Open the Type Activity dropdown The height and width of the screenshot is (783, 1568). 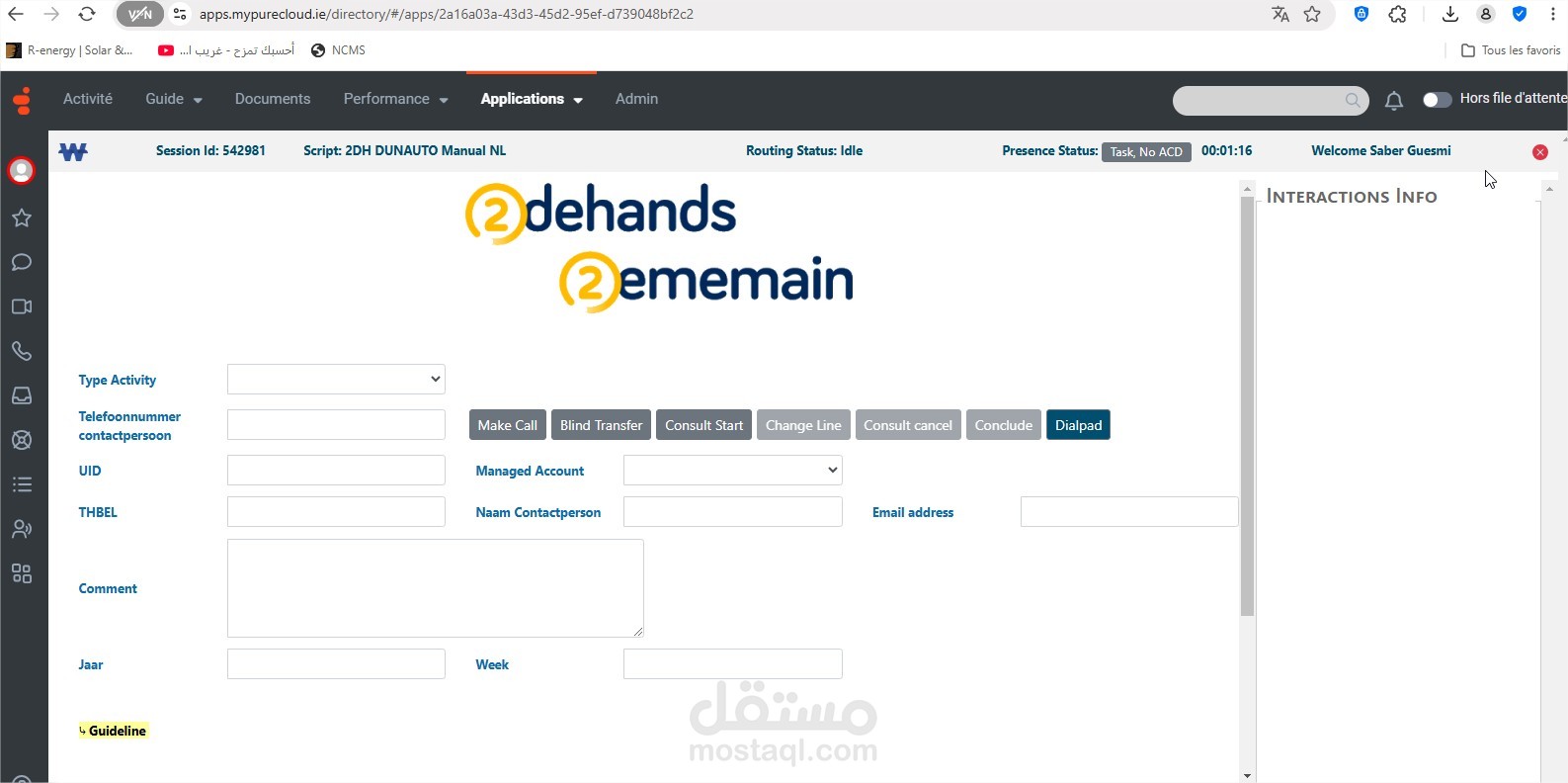click(x=336, y=379)
